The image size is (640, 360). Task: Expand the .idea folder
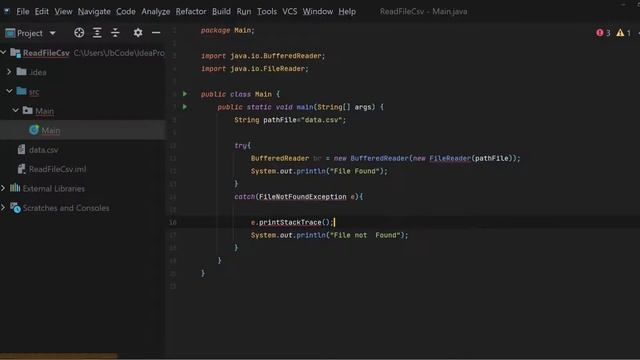pos(9,72)
